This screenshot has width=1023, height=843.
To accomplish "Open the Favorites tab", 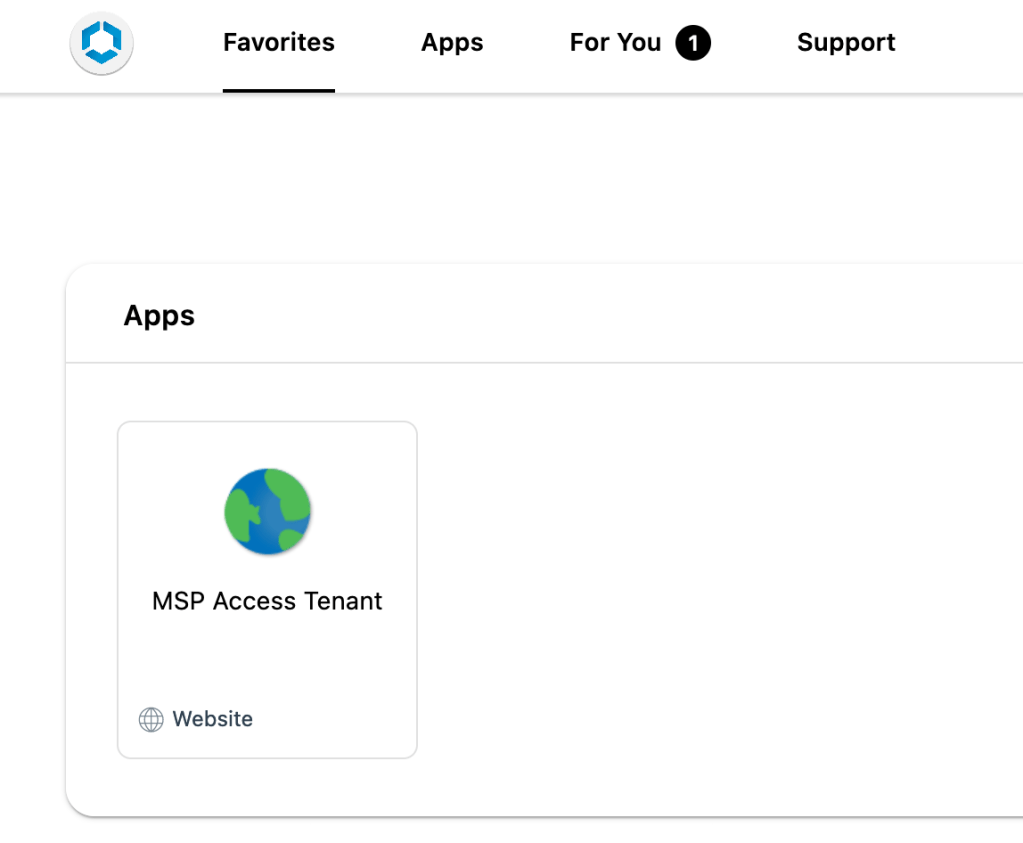I will pos(278,43).
